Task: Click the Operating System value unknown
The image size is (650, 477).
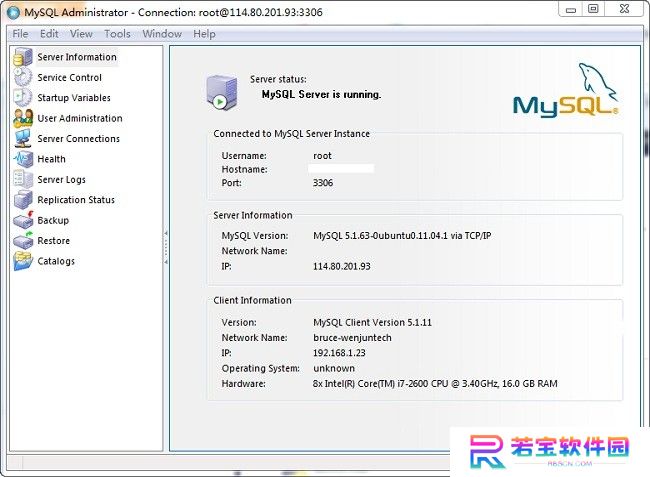Action: click(334, 368)
